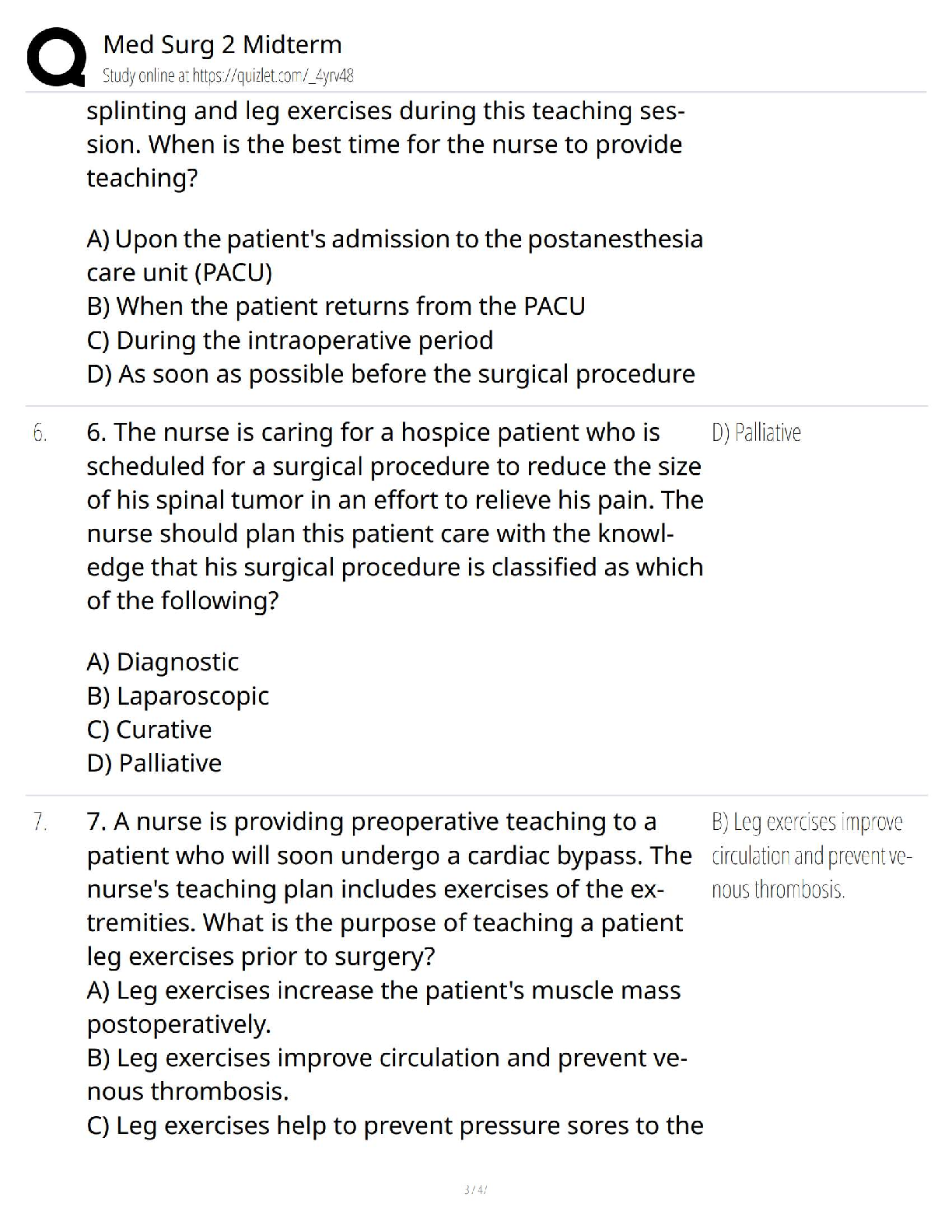The height and width of the screenshot is (1232, 952).
Task: Select option B) Laparoscopic
Action: 178,695
